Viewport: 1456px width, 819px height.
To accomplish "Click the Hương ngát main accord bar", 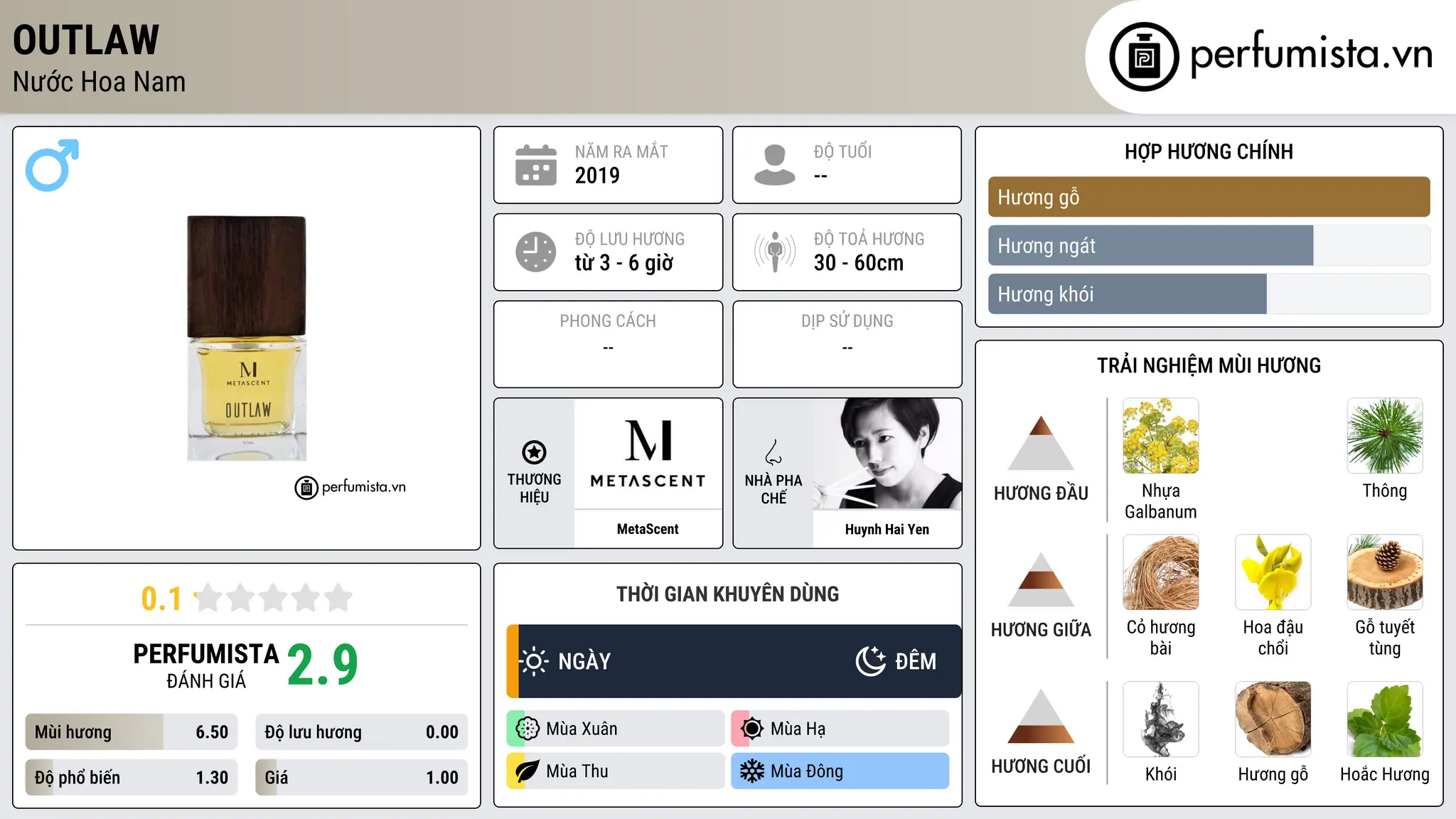I will [x=1209, y=245].
